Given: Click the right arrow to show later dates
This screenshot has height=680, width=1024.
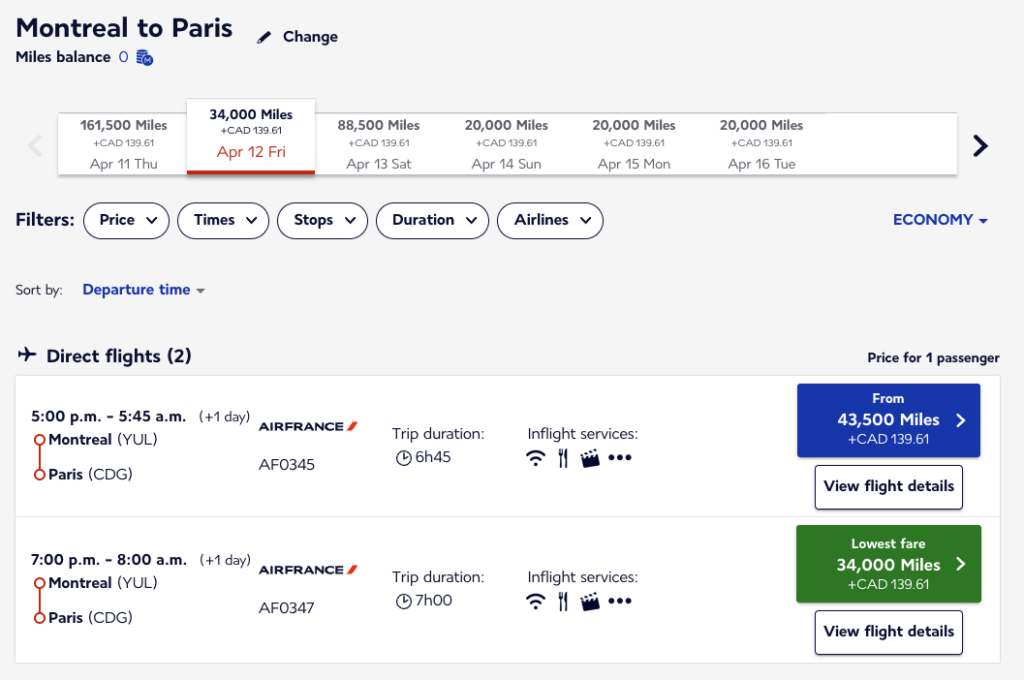Looking at the screenshot, I should (980, 145).
